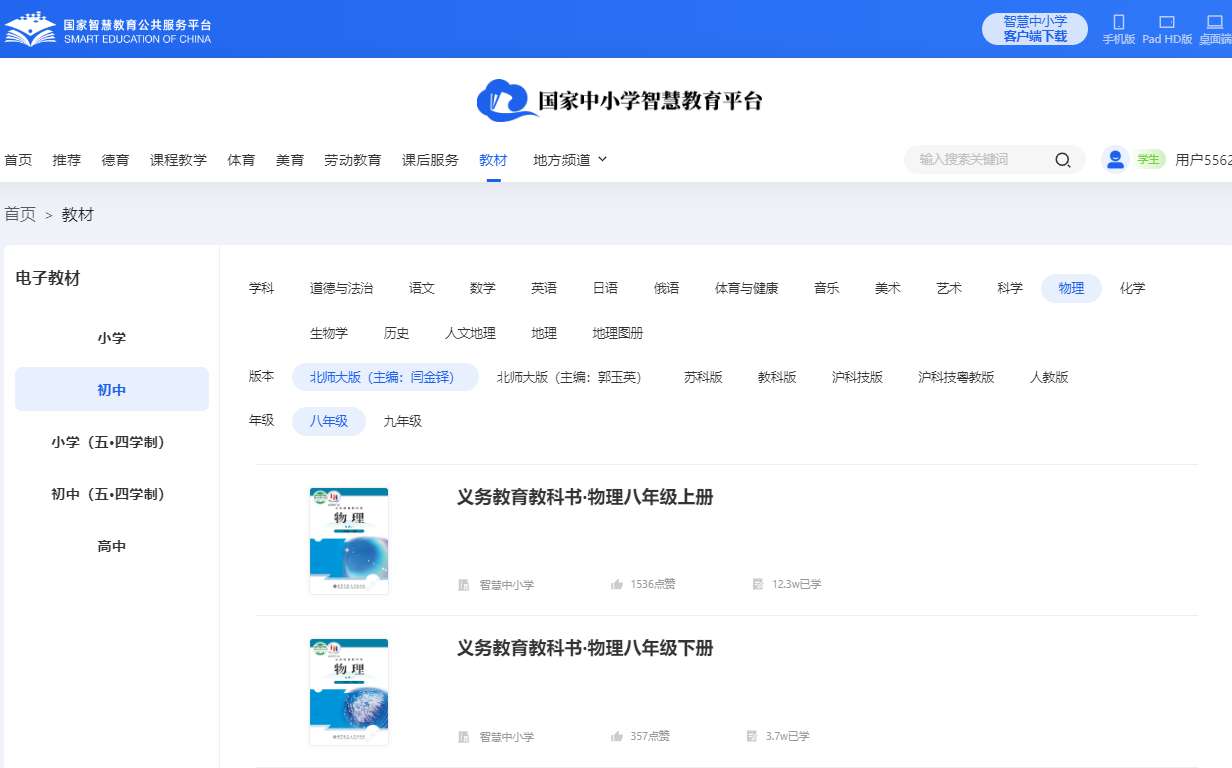This screenshot has height=768, width=1232.
Task: Choose the 艺术 subject
Action: point(949,288)
